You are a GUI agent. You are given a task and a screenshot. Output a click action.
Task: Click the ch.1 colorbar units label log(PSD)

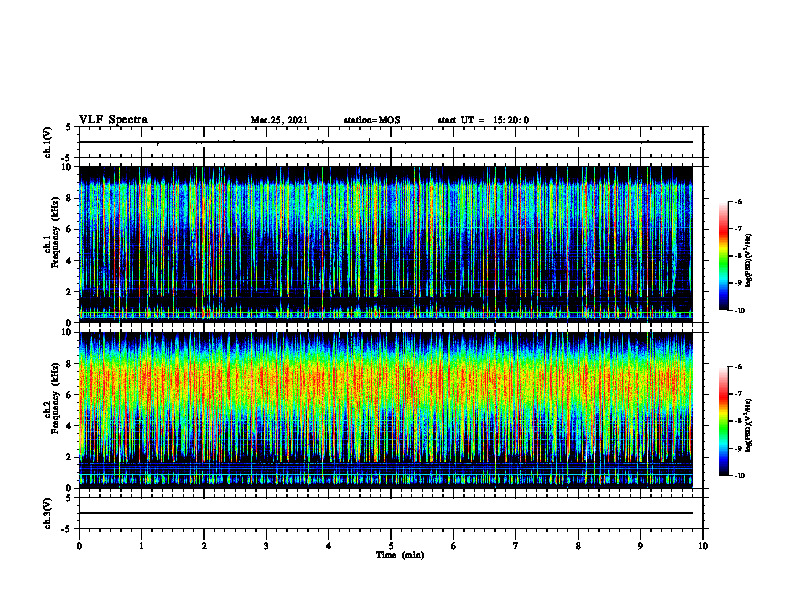click(749, 261)
